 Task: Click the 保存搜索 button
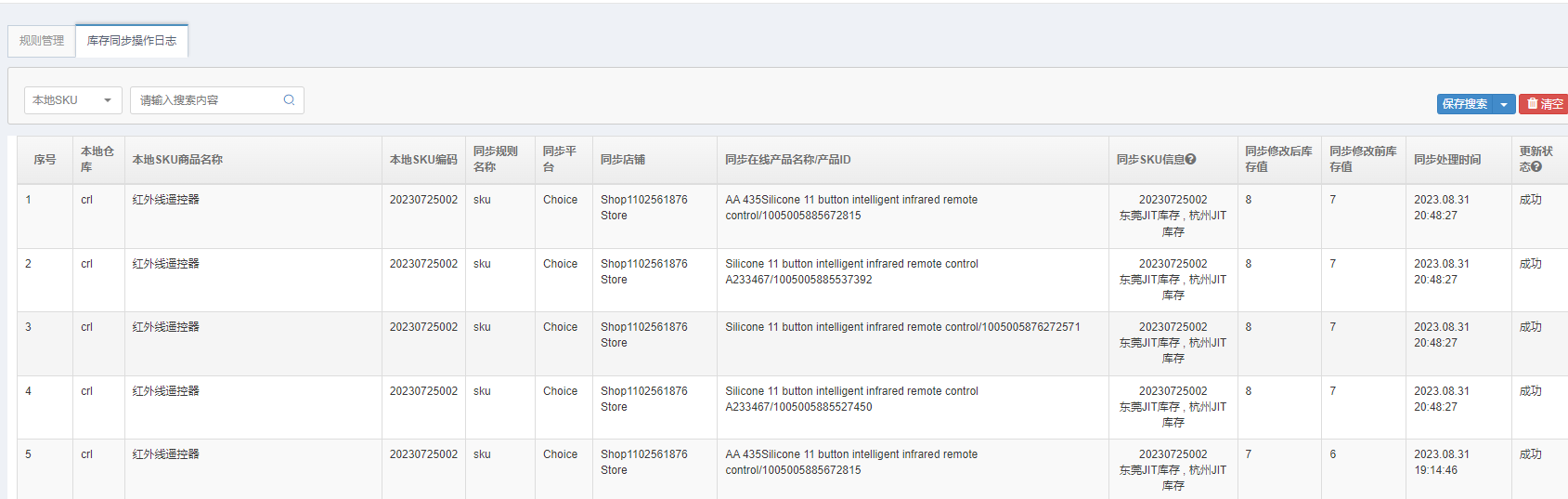(x=1465, y=104)
